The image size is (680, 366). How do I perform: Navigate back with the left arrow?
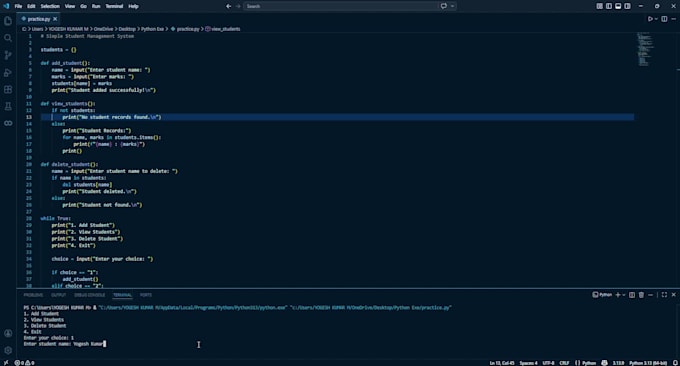[x=229, y=6]
